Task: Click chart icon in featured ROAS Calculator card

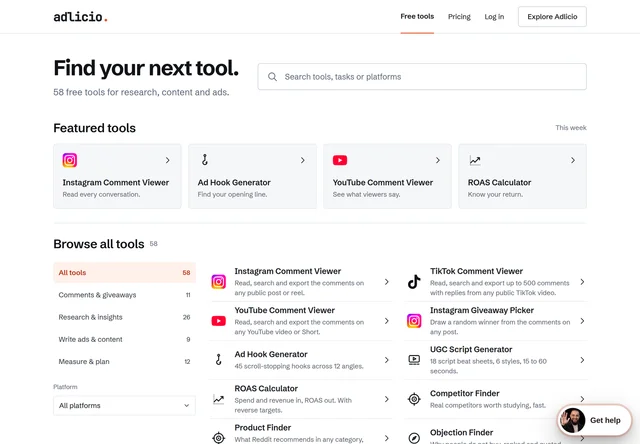Action: coord(475,160)
